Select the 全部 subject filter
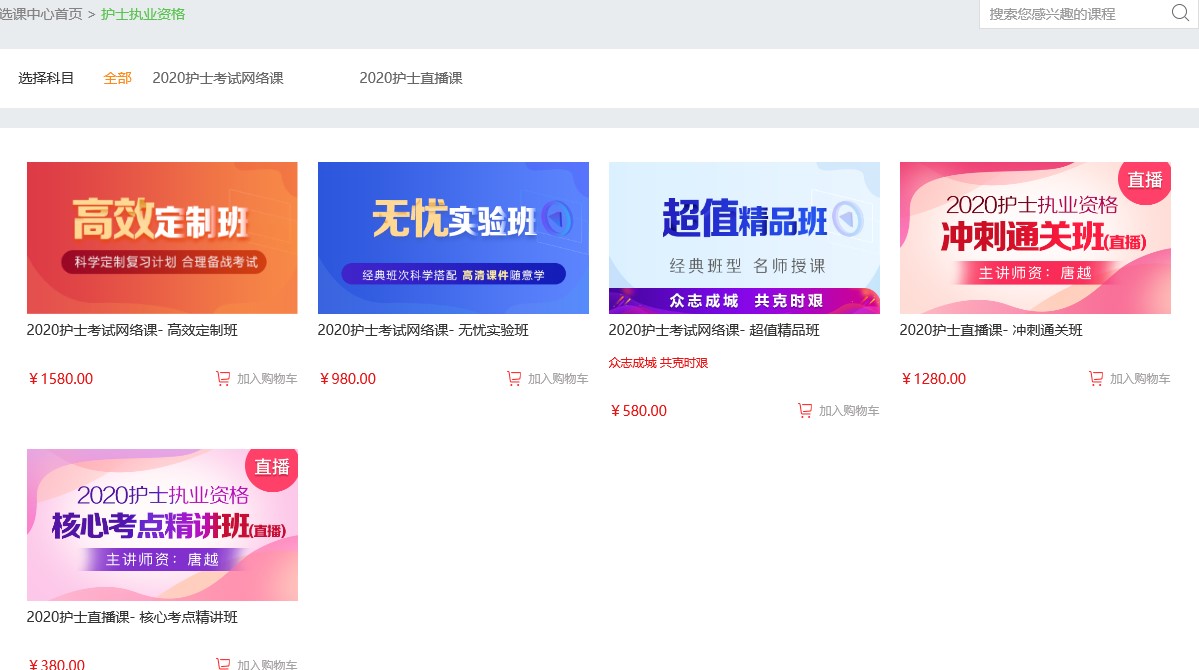Image resolution: width=1199 pixels, height=670 pixels. 117,78
